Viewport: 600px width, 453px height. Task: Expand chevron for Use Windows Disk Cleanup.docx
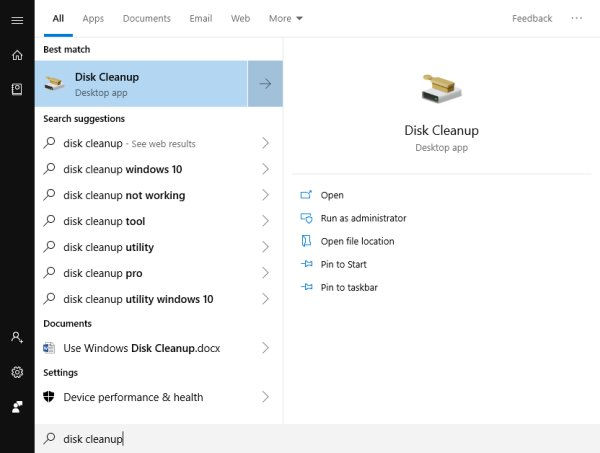pos(265,348)
